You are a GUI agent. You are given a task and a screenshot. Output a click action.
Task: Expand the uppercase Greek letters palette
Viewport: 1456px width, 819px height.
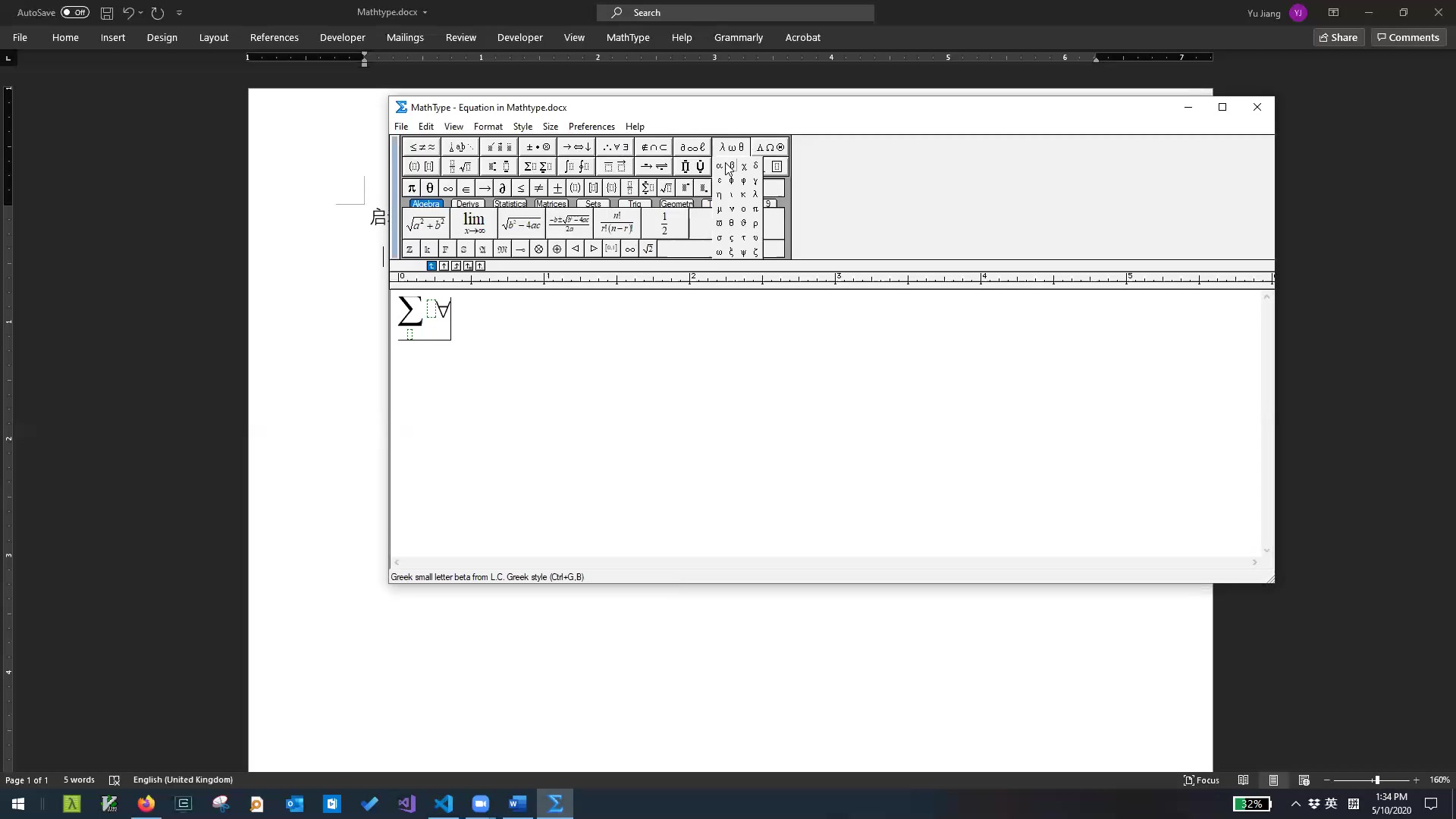pos(770,147)
